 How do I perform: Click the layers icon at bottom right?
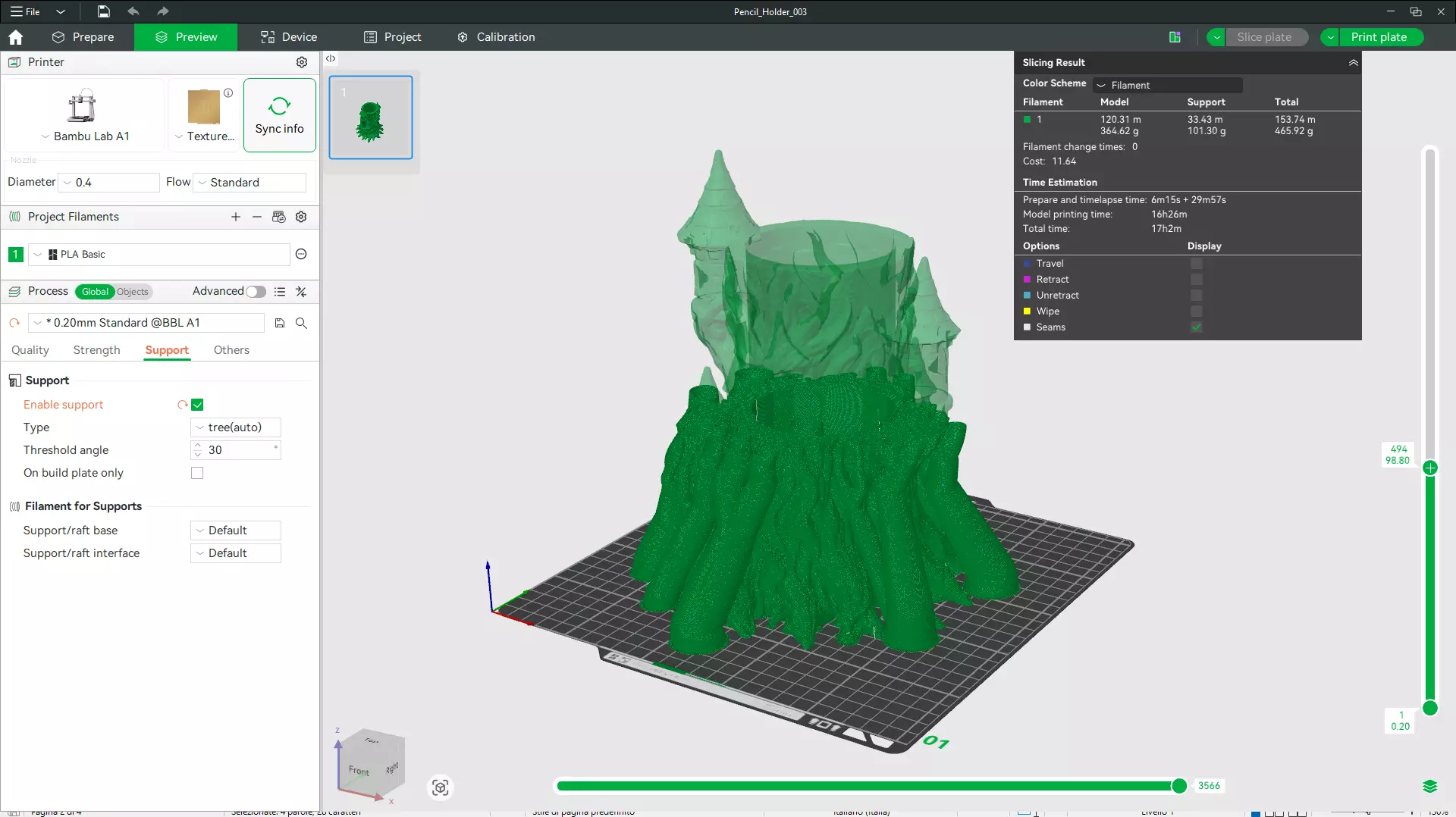(1430, 787)
